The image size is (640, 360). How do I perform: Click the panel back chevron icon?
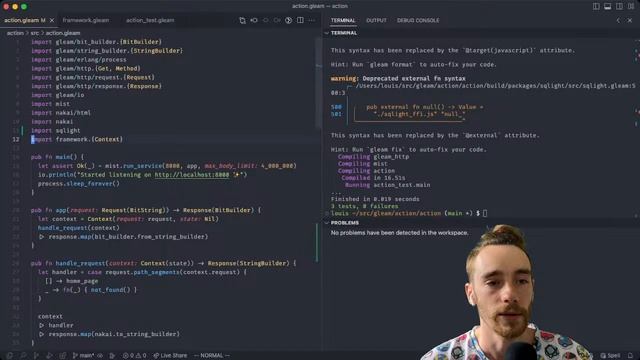618,20
